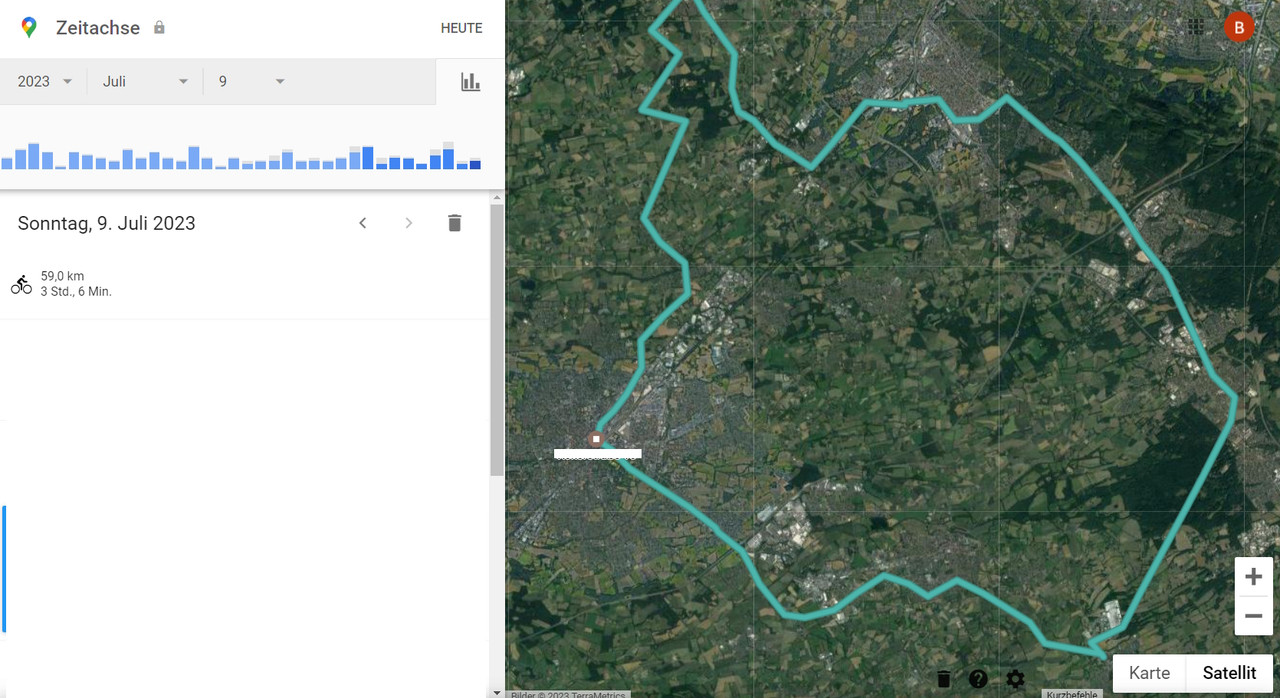Switch the map to Satellit view
The width and height of the screenshot is (1280, 698).
1229,673
